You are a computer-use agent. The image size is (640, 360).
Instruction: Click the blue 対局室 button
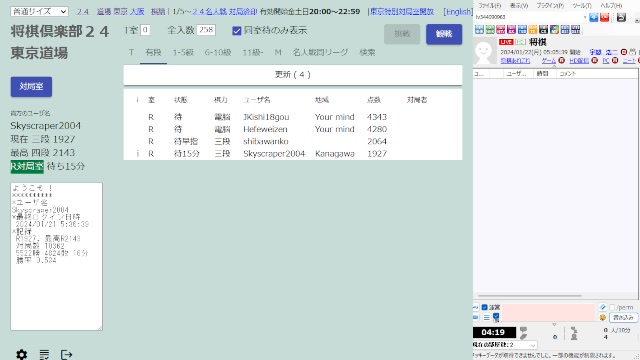[31, 87]
